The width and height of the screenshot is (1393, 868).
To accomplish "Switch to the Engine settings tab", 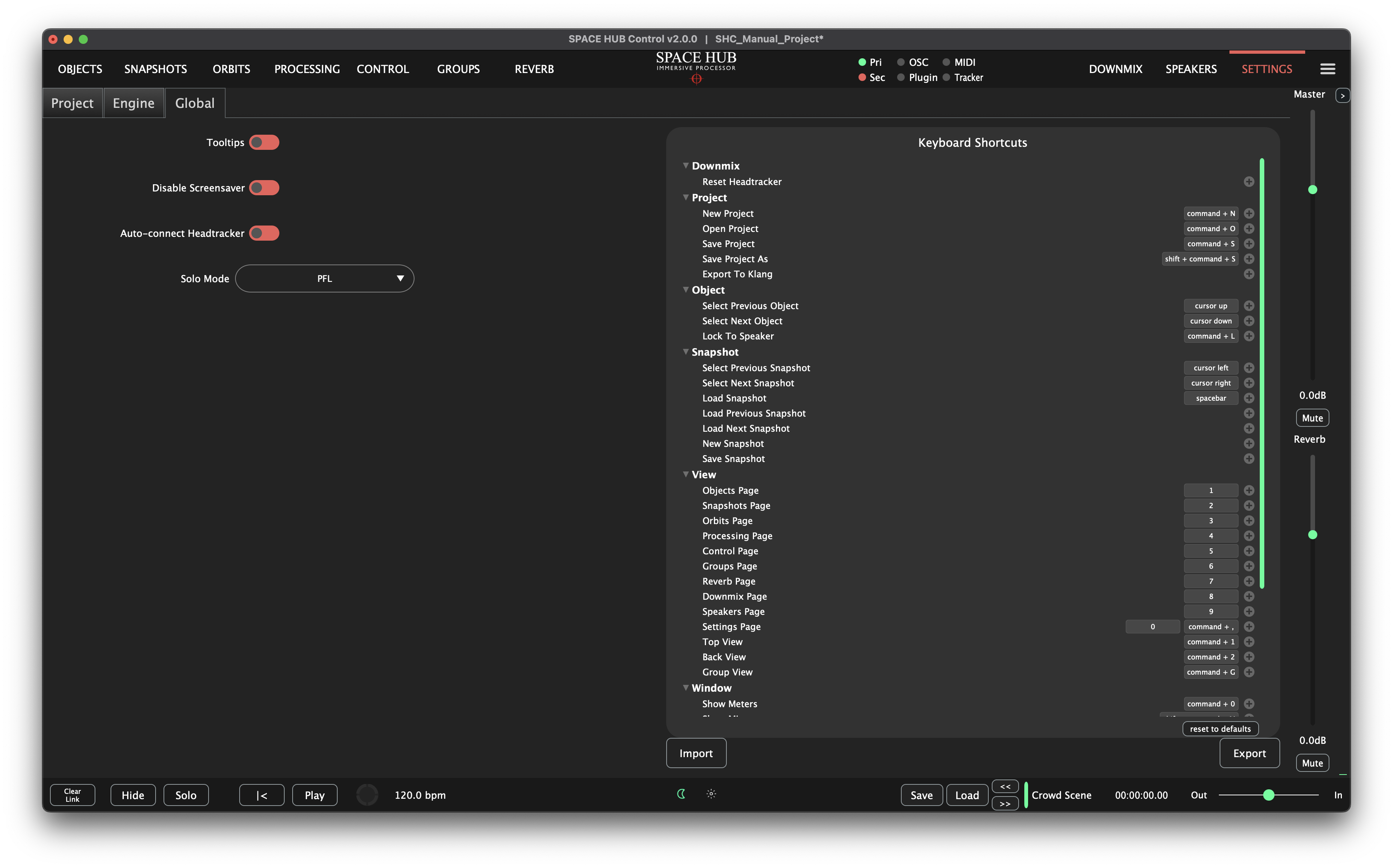I will 133,103.
